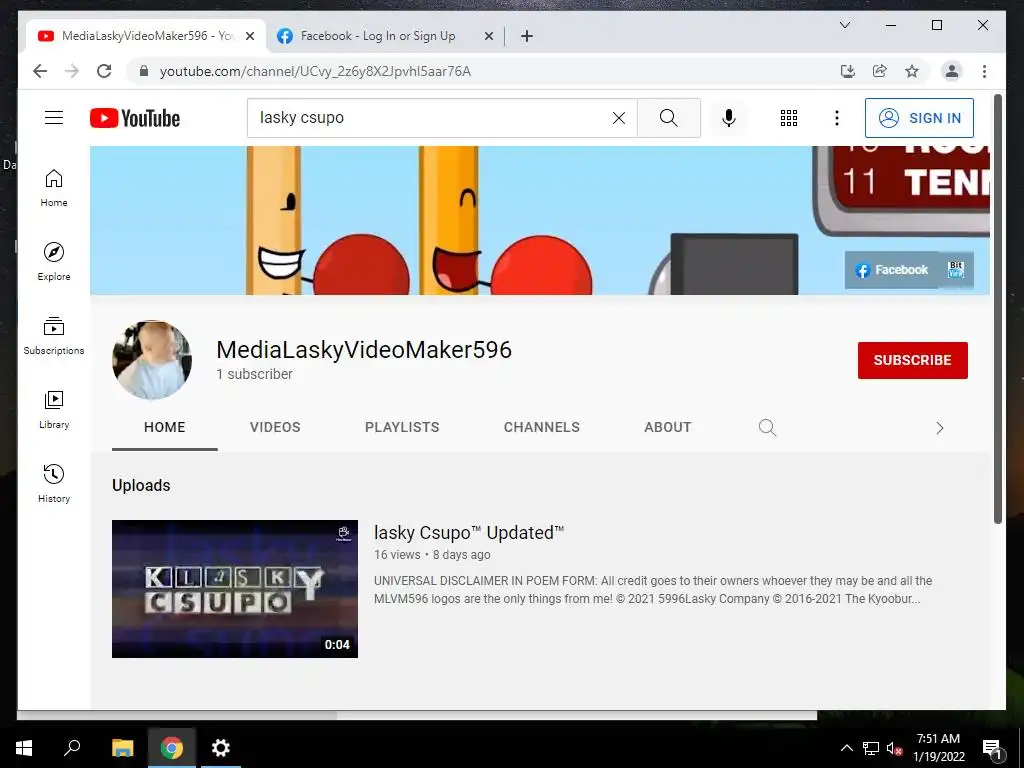1024x768 pixels.
Task: Close the MediaLaskyVideoMaker596 tab
Action: (x=250, y=36)
